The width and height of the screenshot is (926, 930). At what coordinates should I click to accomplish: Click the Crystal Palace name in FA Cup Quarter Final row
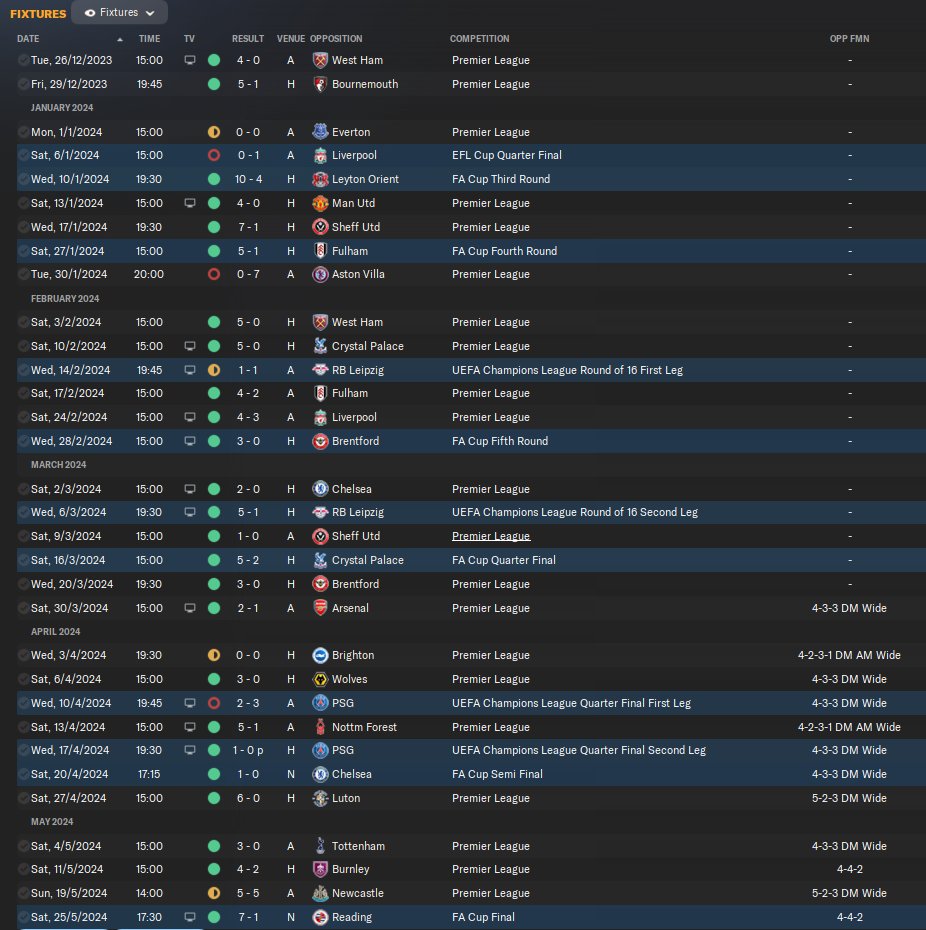coord(368,560)
